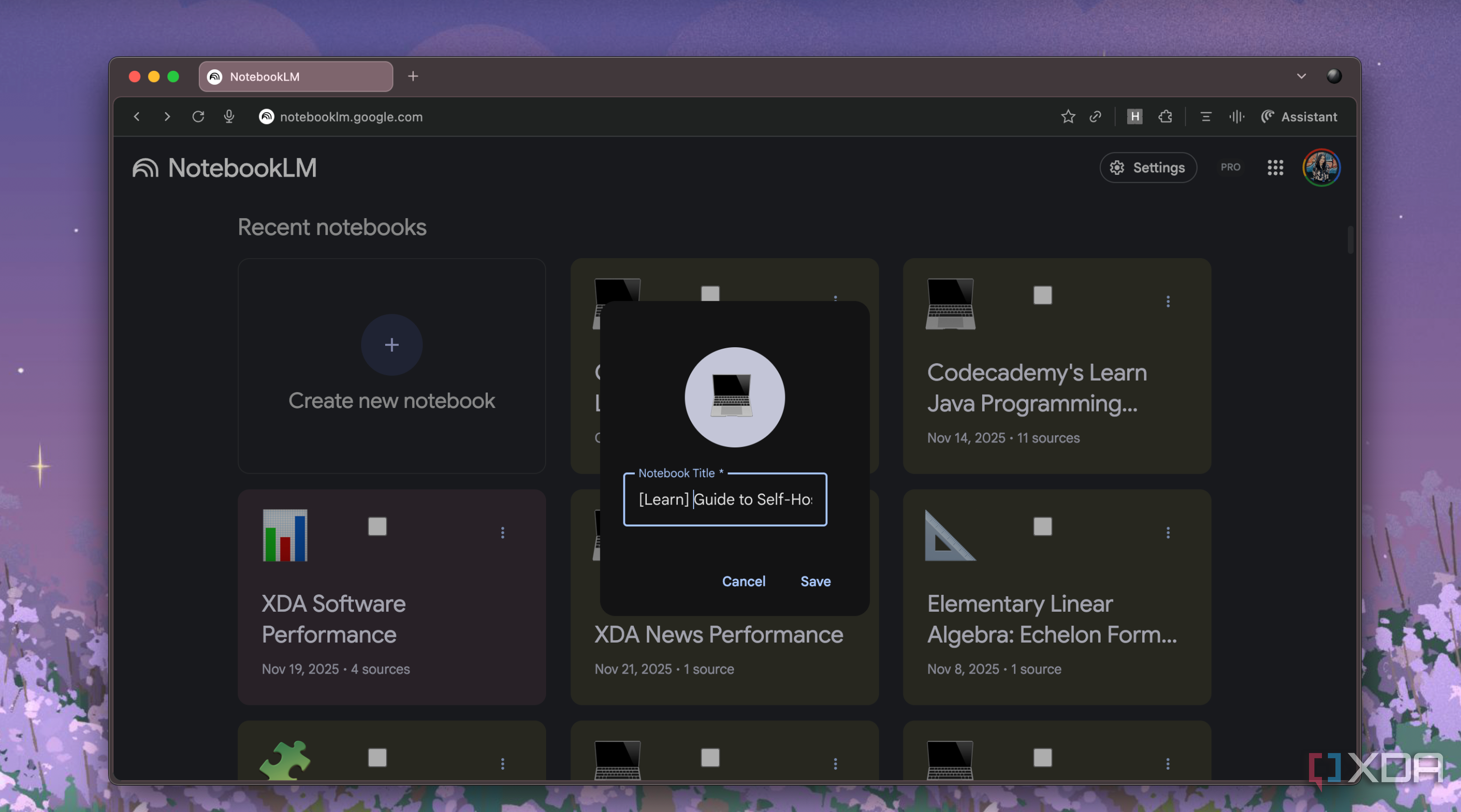
Task: Click the reader list lines icon
Action: coord(1206,117)
